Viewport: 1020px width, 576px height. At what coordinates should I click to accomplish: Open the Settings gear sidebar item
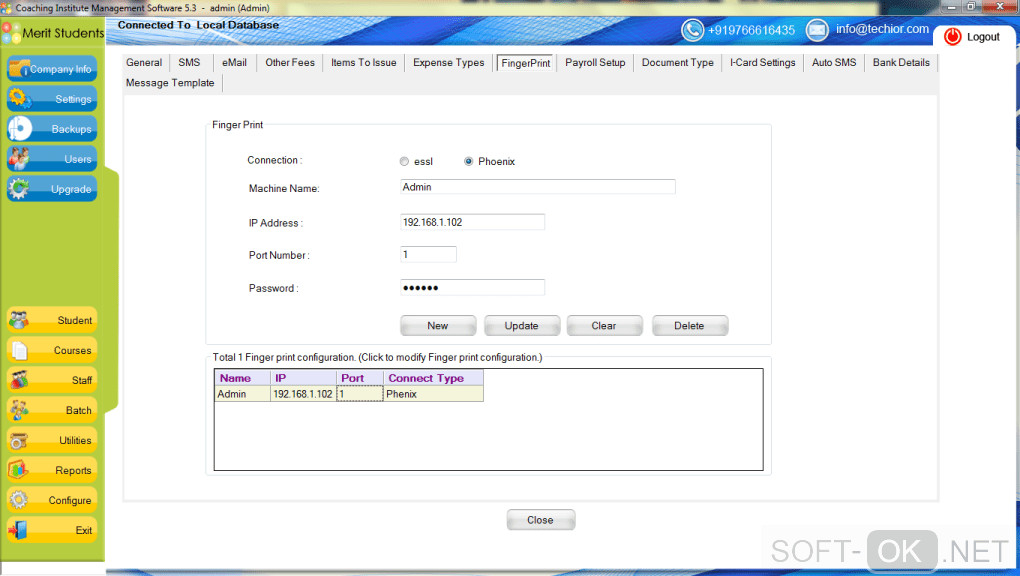(x=52, y=99)
